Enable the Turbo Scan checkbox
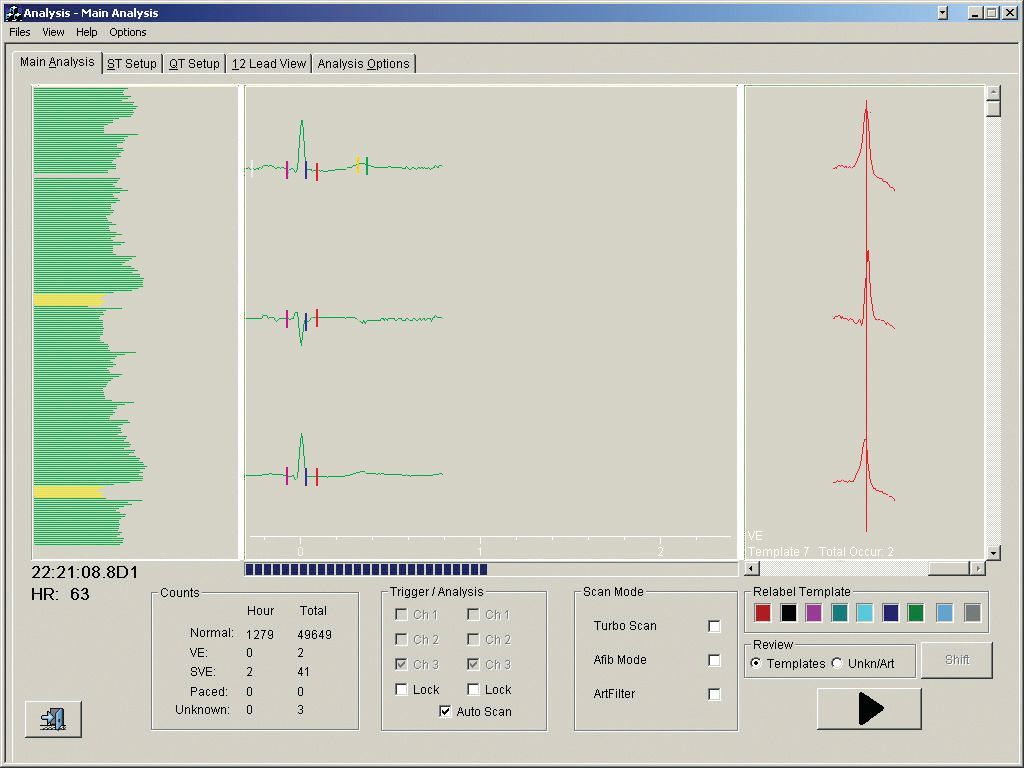1024x768 pixels. tap(714, 626)
